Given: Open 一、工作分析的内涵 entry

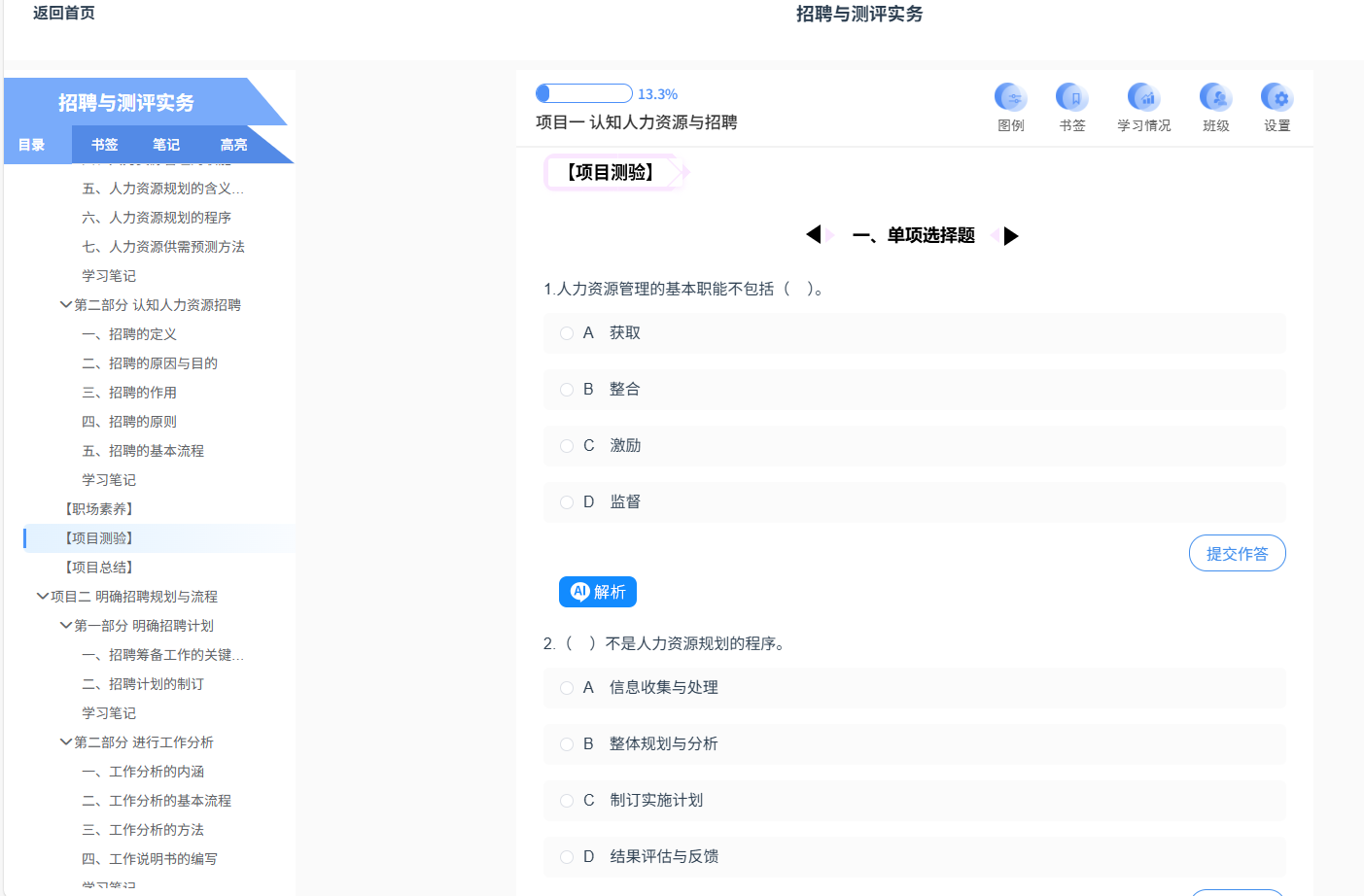Looking at the screenshot, I should click(143, 772).
